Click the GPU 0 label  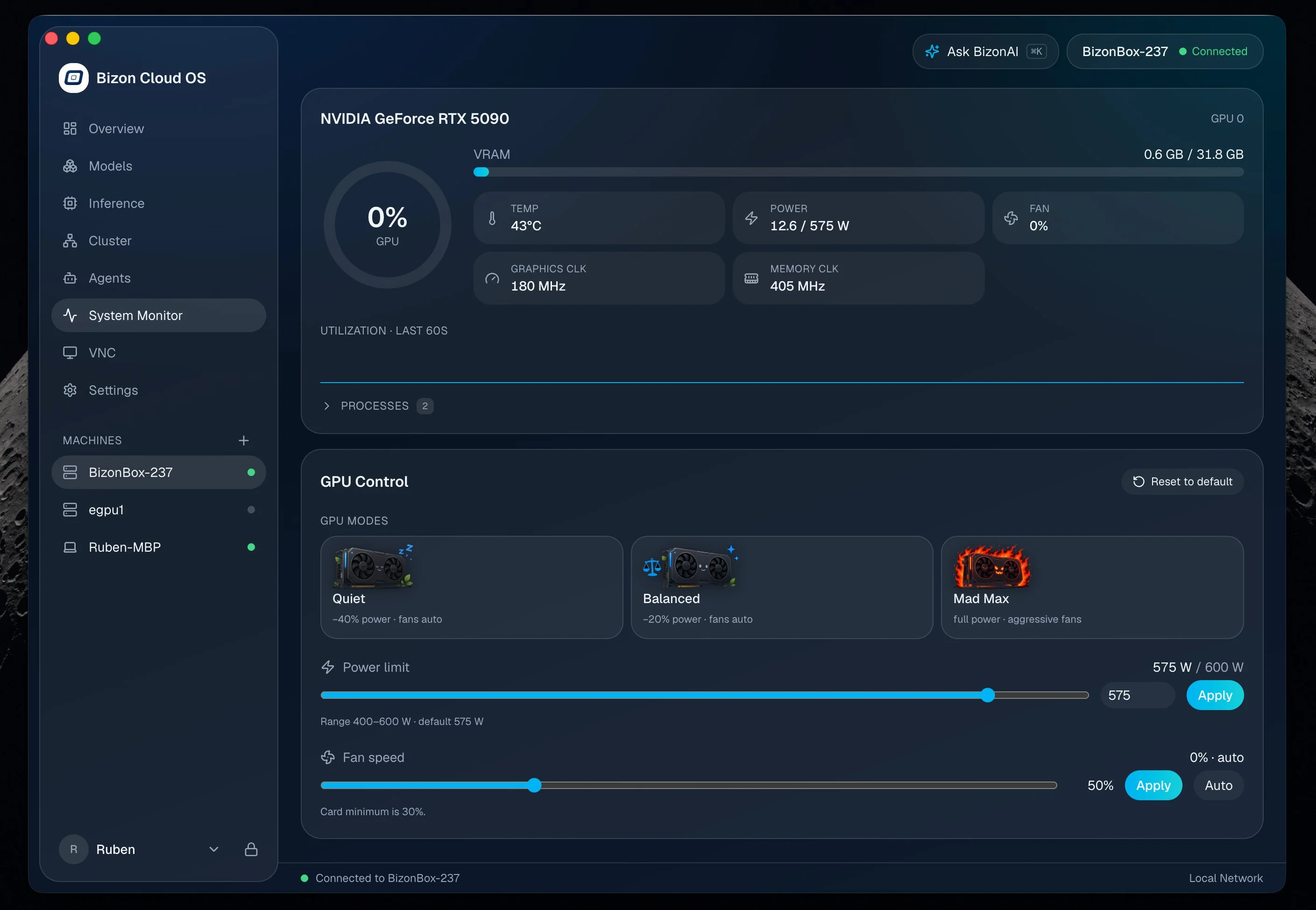click(1227, 119)
